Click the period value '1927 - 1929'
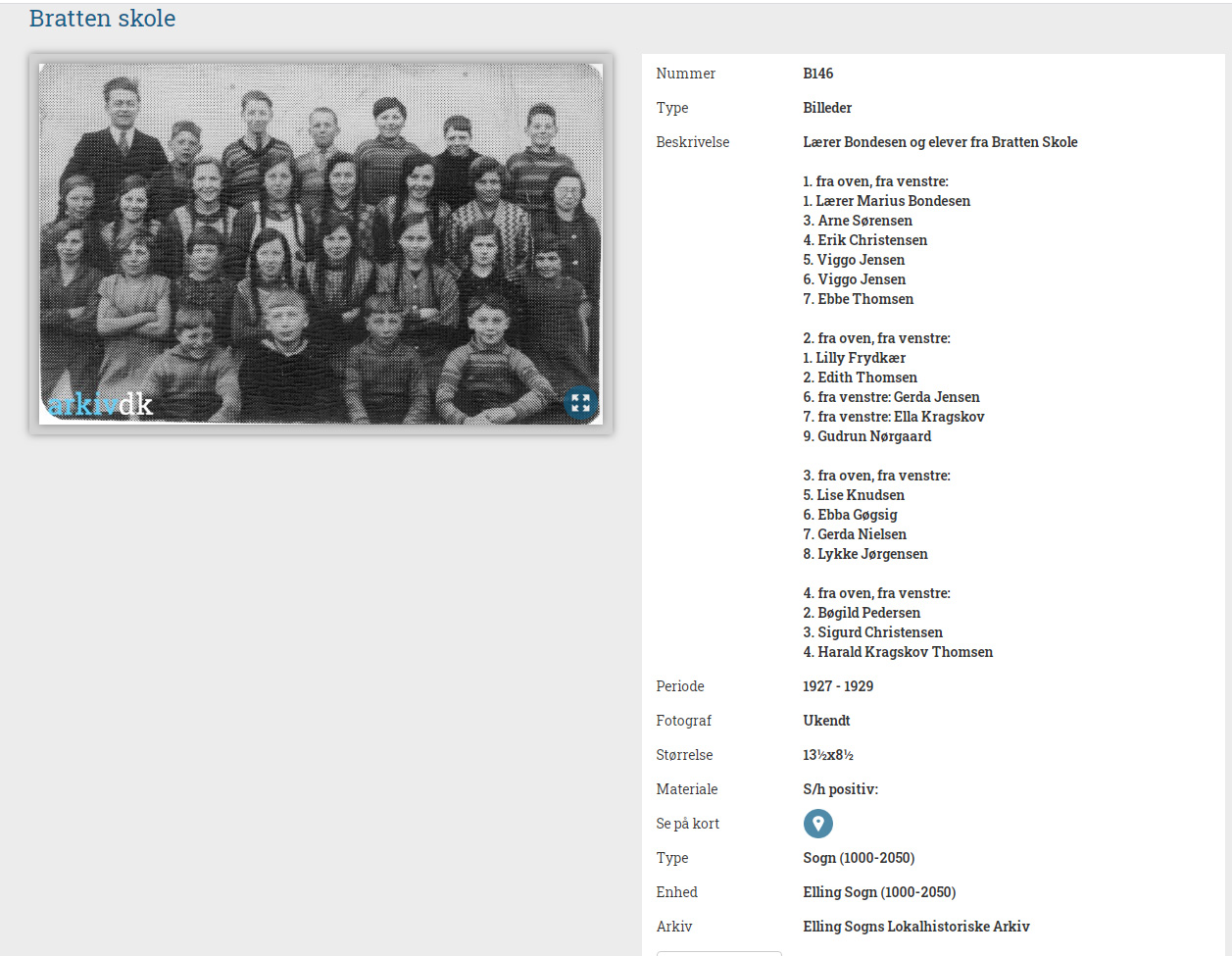 pos(838,686)
